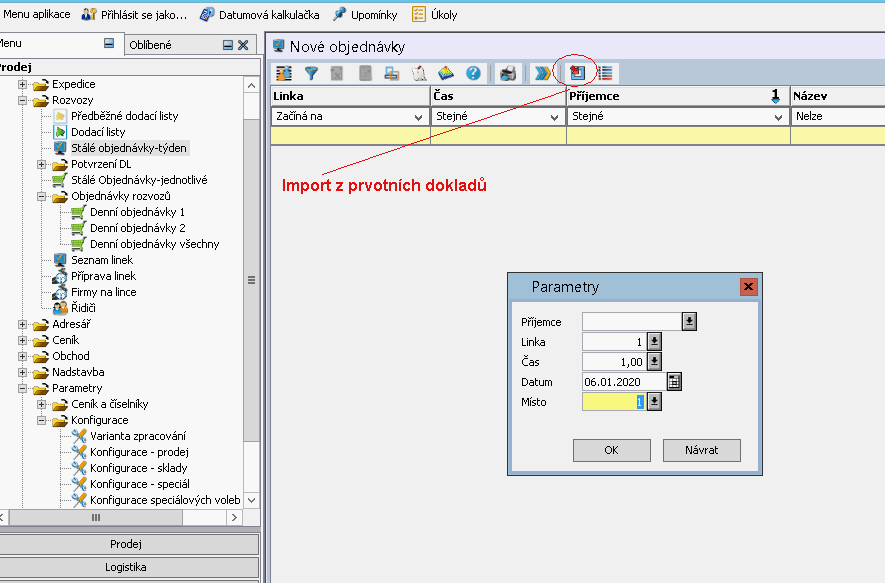Expand the Potvrzení DL folder

pyautogui.click(x=41, y=164)
